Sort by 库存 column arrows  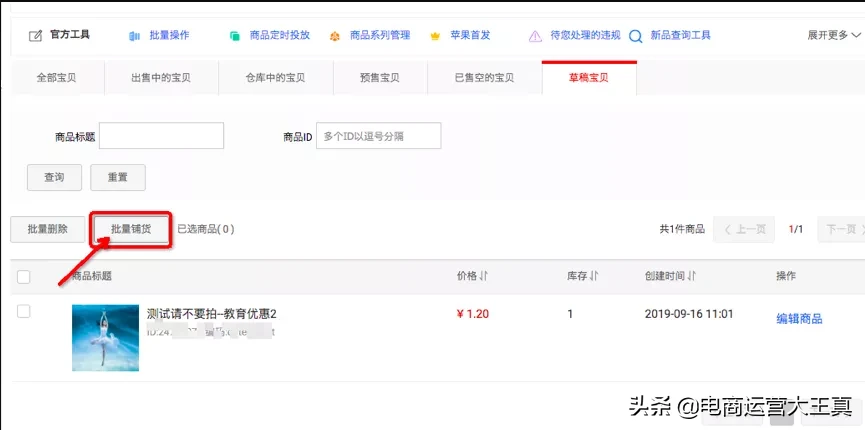pyautogui.click(x=594, y=276)
